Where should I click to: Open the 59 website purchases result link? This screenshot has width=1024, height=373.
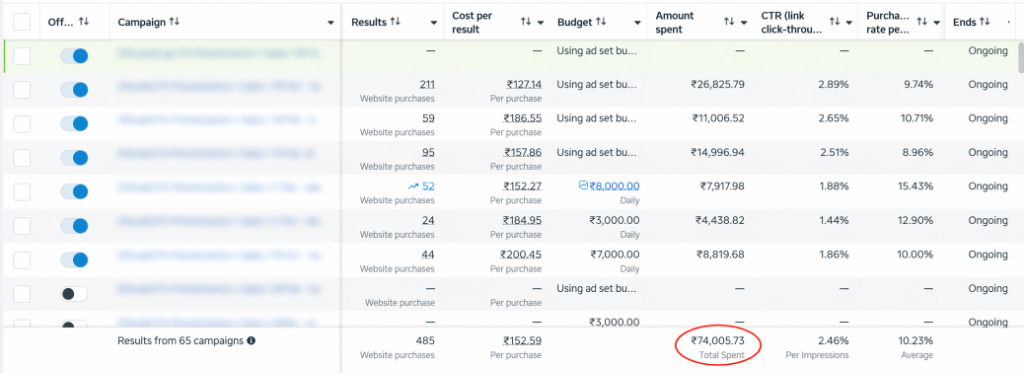point(429,118)
